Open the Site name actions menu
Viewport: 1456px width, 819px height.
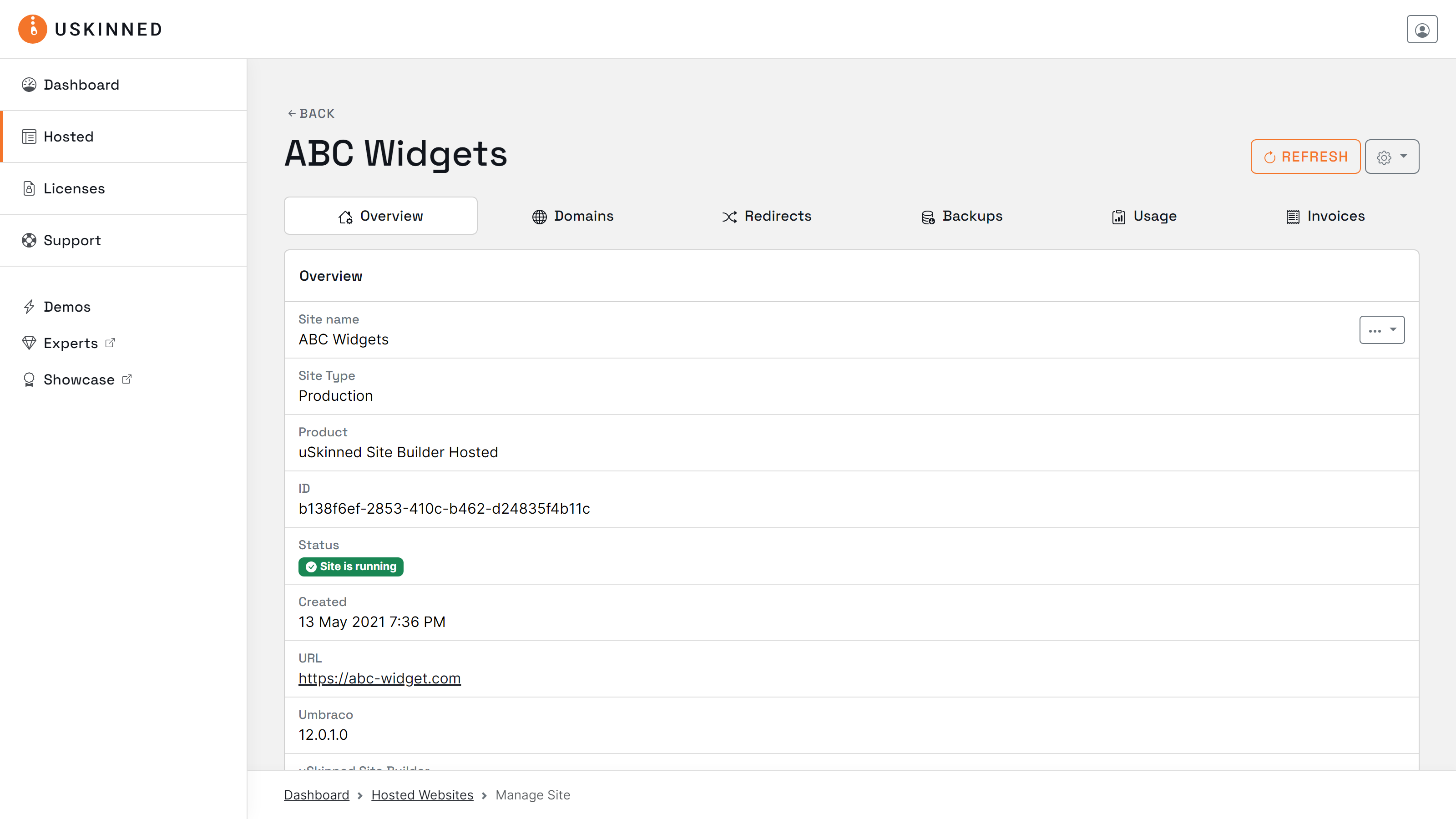coord(1381,329)
